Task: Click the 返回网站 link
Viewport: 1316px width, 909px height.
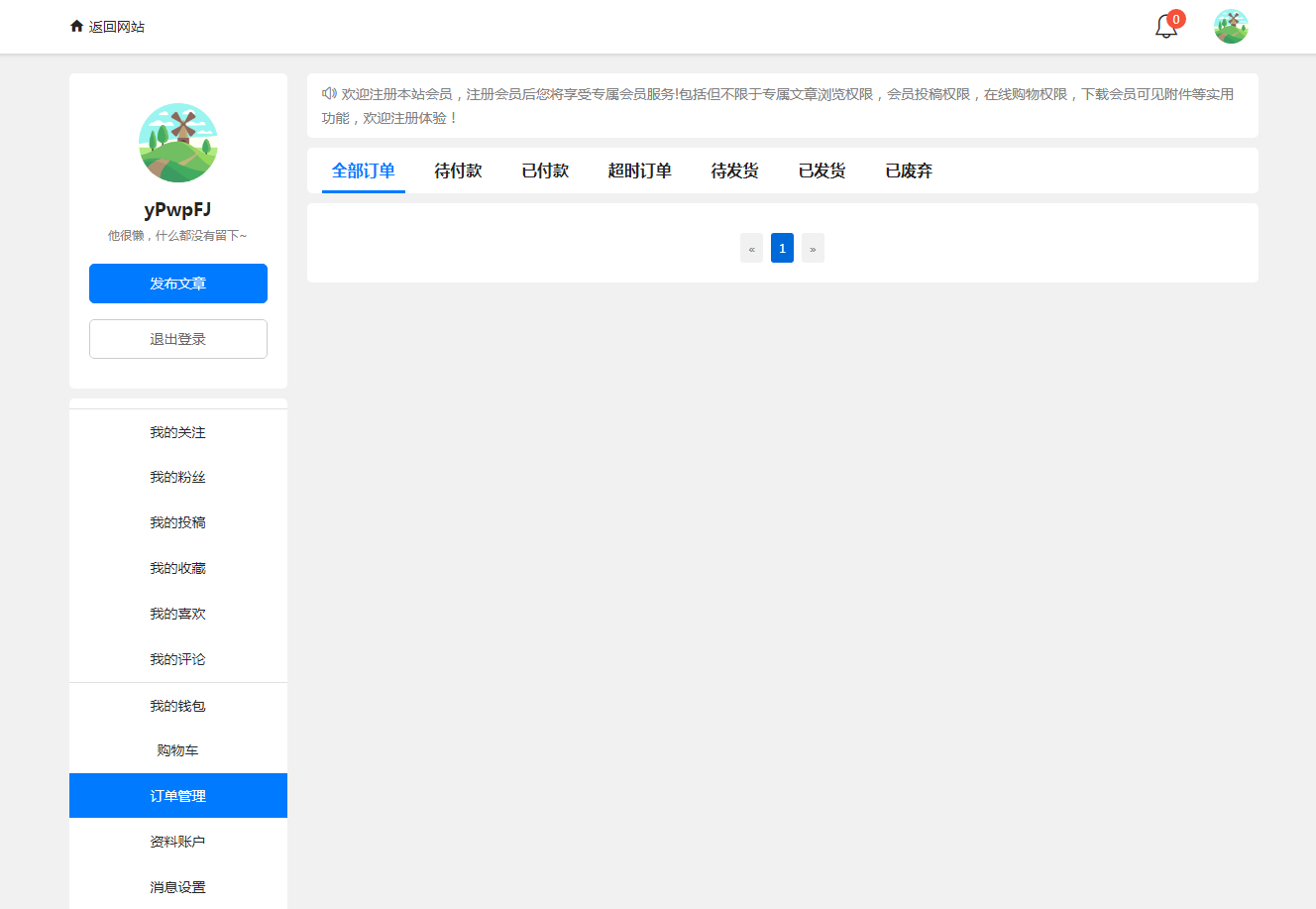Action: 116,27
